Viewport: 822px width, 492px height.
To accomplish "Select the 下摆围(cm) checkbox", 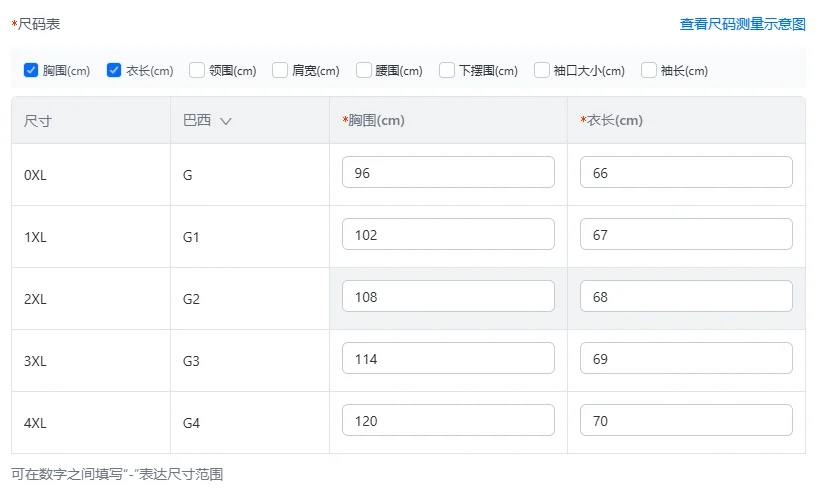I will [447, 70].
